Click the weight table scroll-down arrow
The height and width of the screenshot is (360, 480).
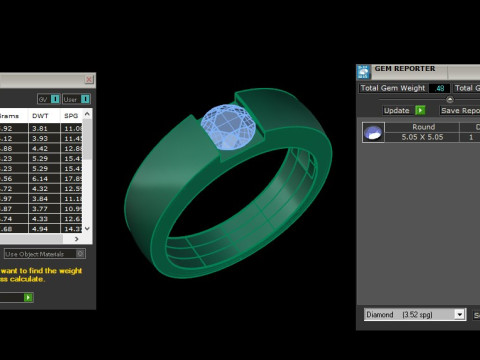pyautogui.click(x=87, y=229)
